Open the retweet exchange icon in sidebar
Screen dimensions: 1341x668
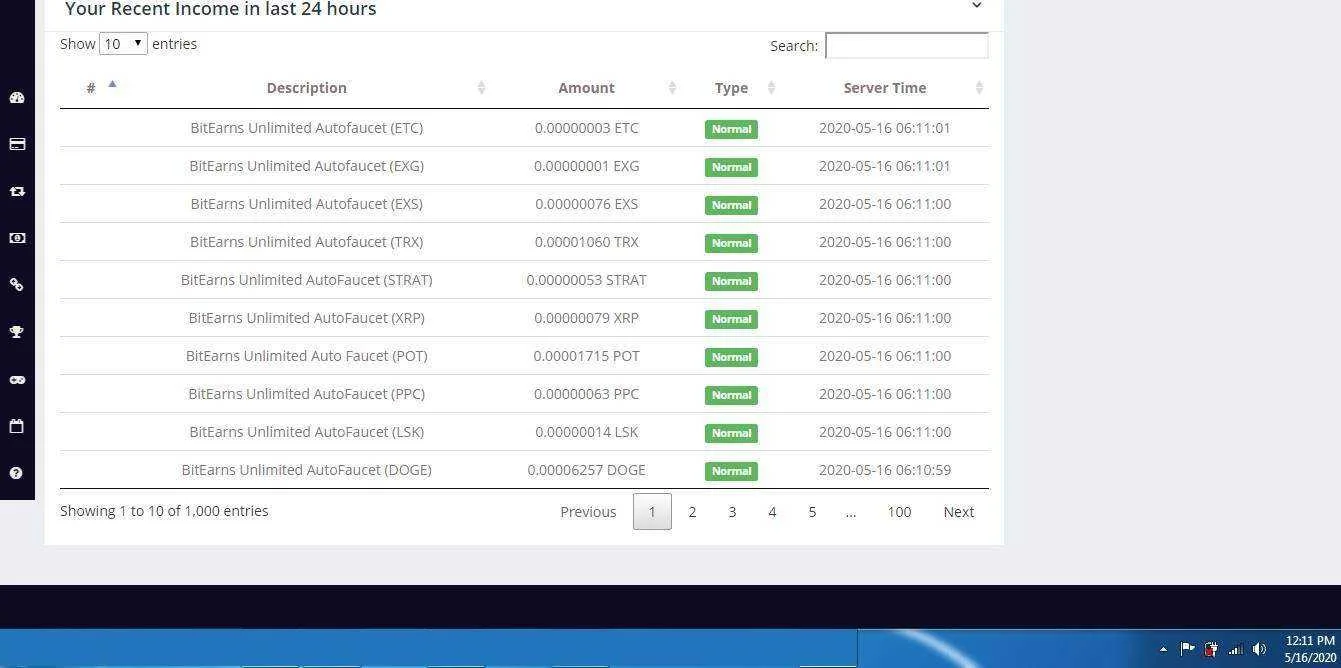click(17, 191)
